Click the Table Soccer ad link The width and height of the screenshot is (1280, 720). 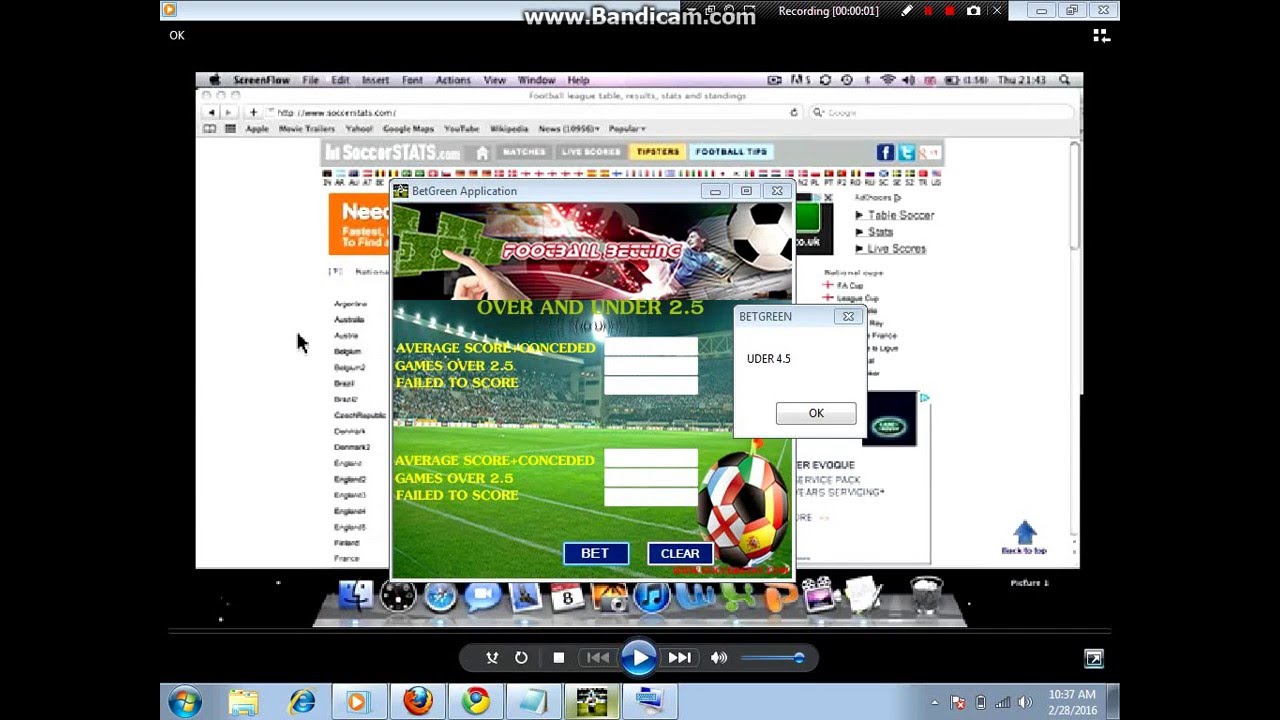pyautogui.click(x=900, y=215)
